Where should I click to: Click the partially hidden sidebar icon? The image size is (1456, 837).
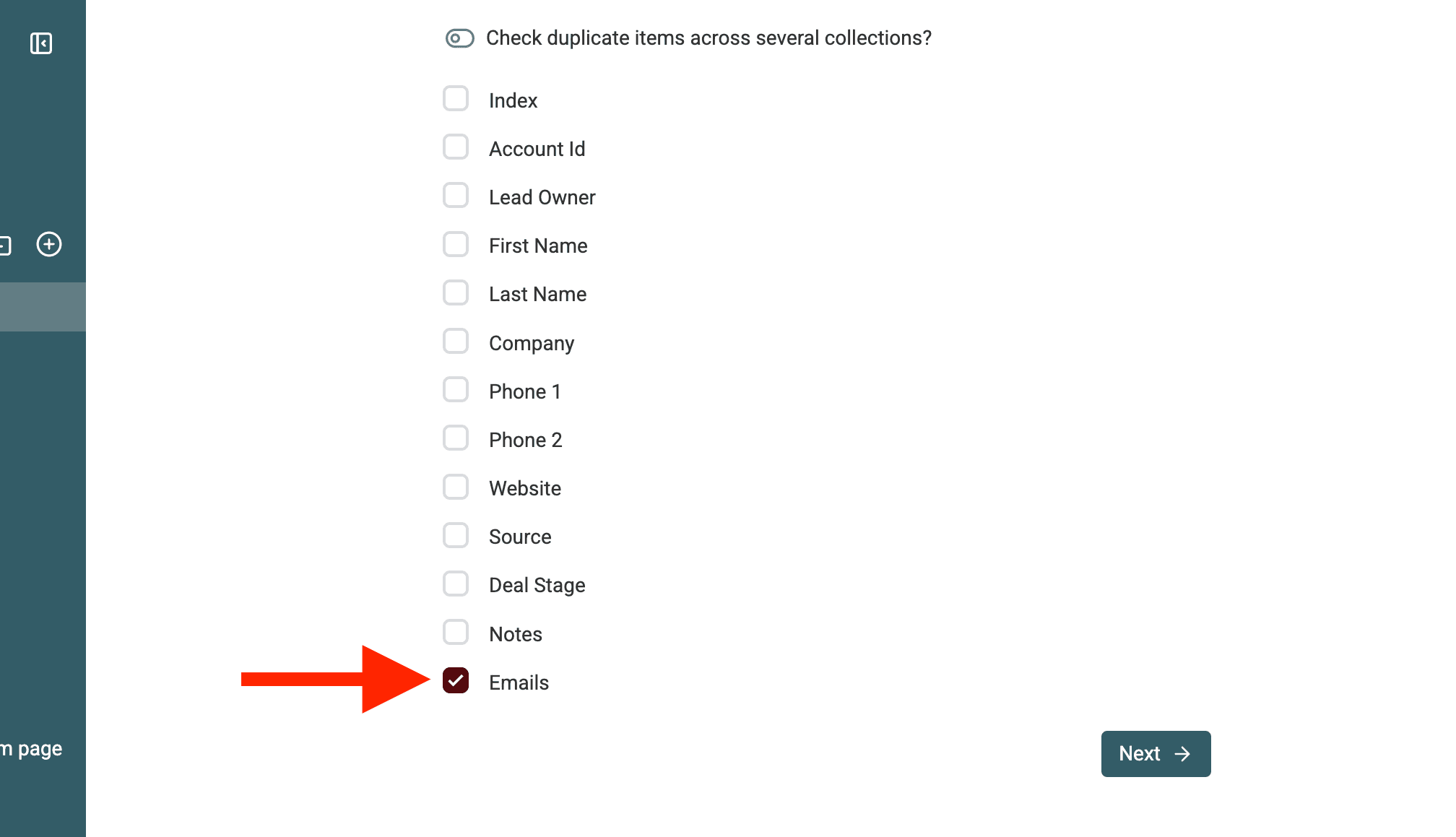coord(3,244)
